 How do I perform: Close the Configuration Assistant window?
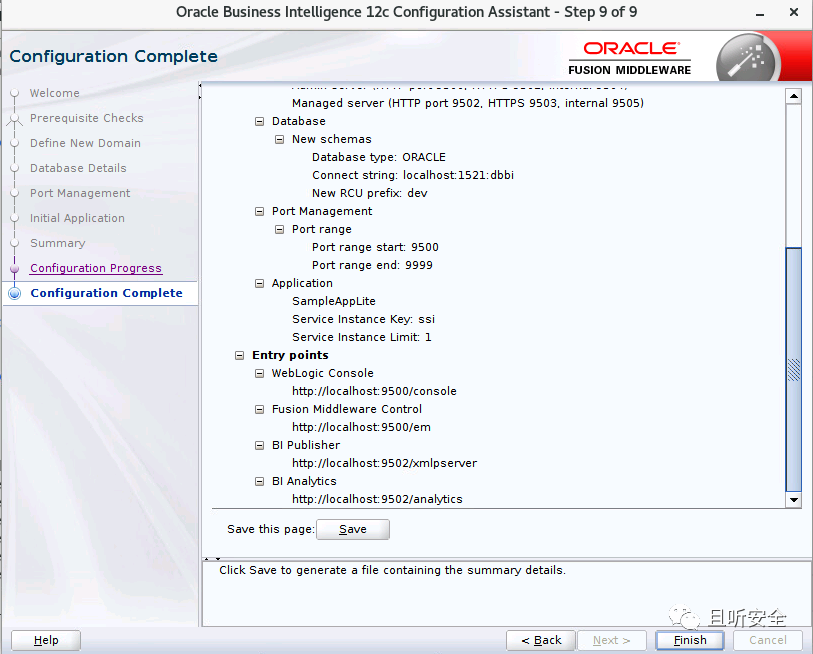(794, 12)
